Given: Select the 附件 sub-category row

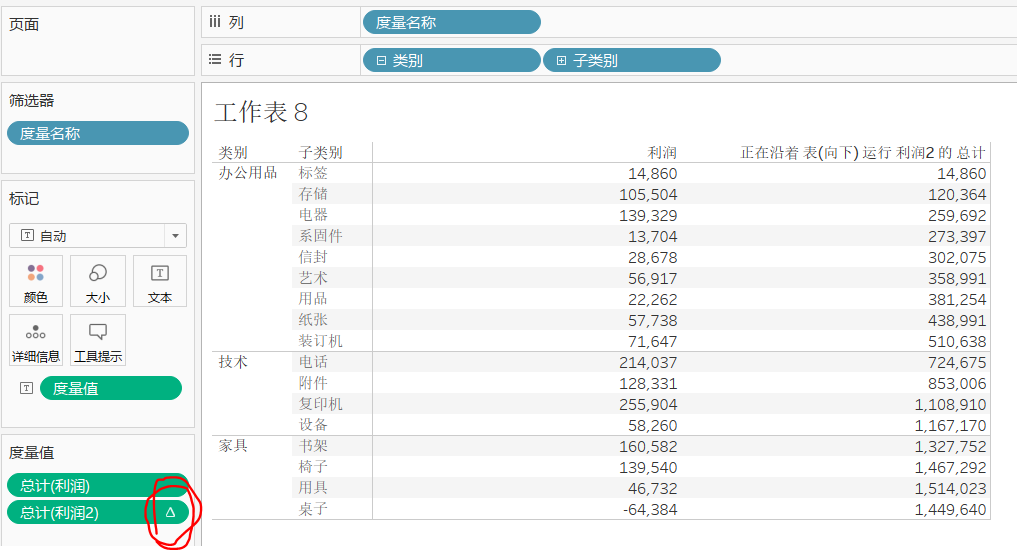Looking at the screenshot, I should pos(313,383).
